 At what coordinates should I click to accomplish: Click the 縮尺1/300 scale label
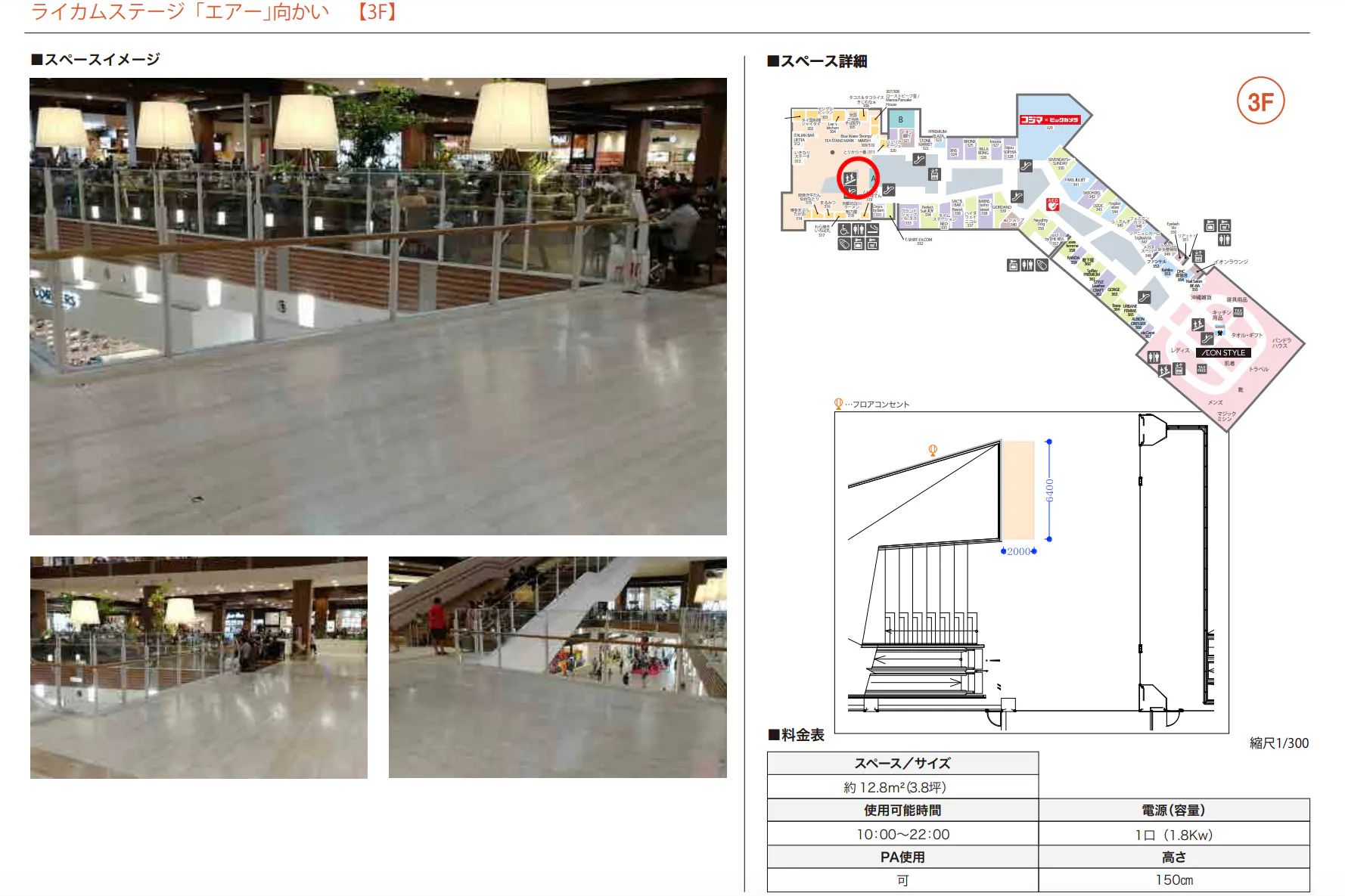1278,743
